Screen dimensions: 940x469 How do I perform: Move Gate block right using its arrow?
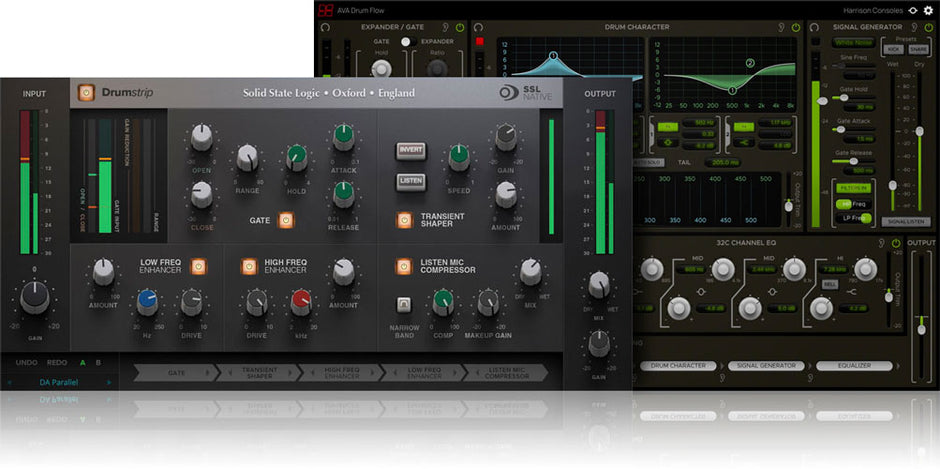click(x=207, y=372)
